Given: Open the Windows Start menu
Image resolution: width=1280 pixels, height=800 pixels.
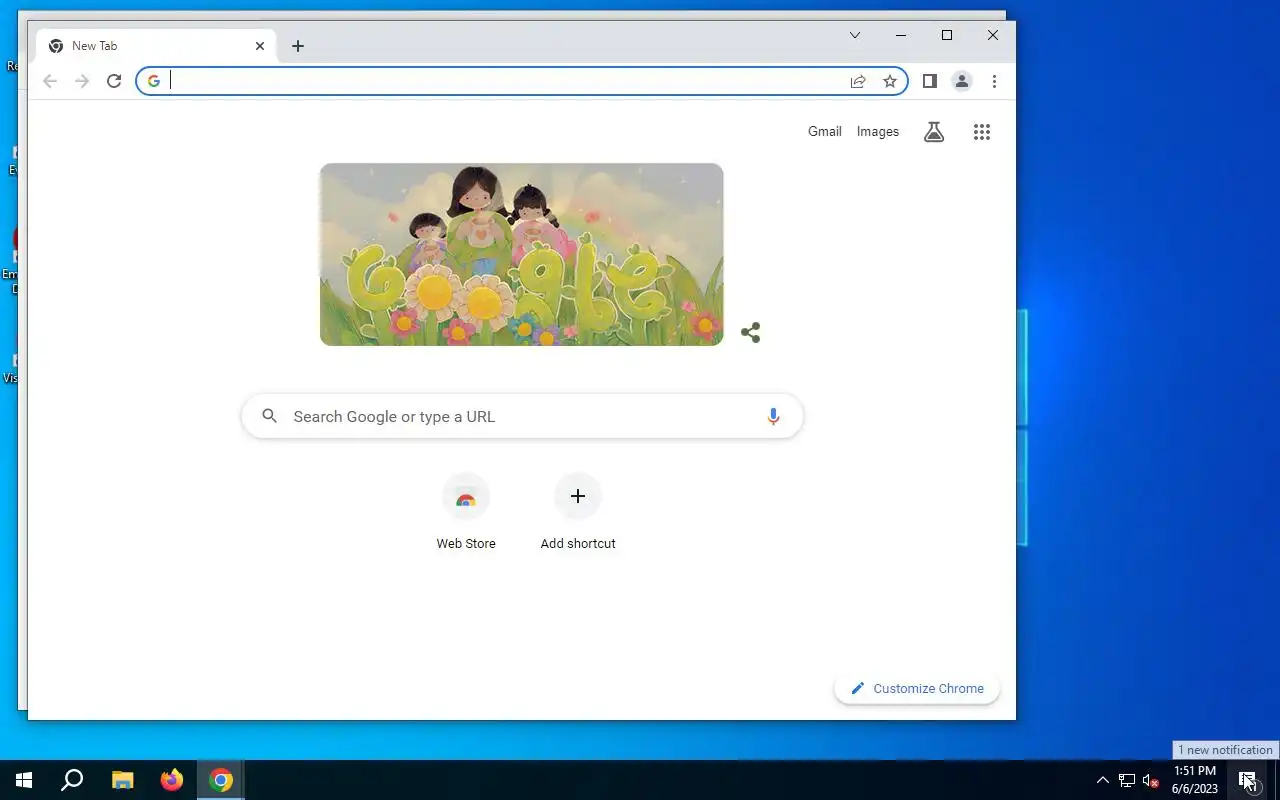Looking at the screenshot, I should [x=24, y=780].
